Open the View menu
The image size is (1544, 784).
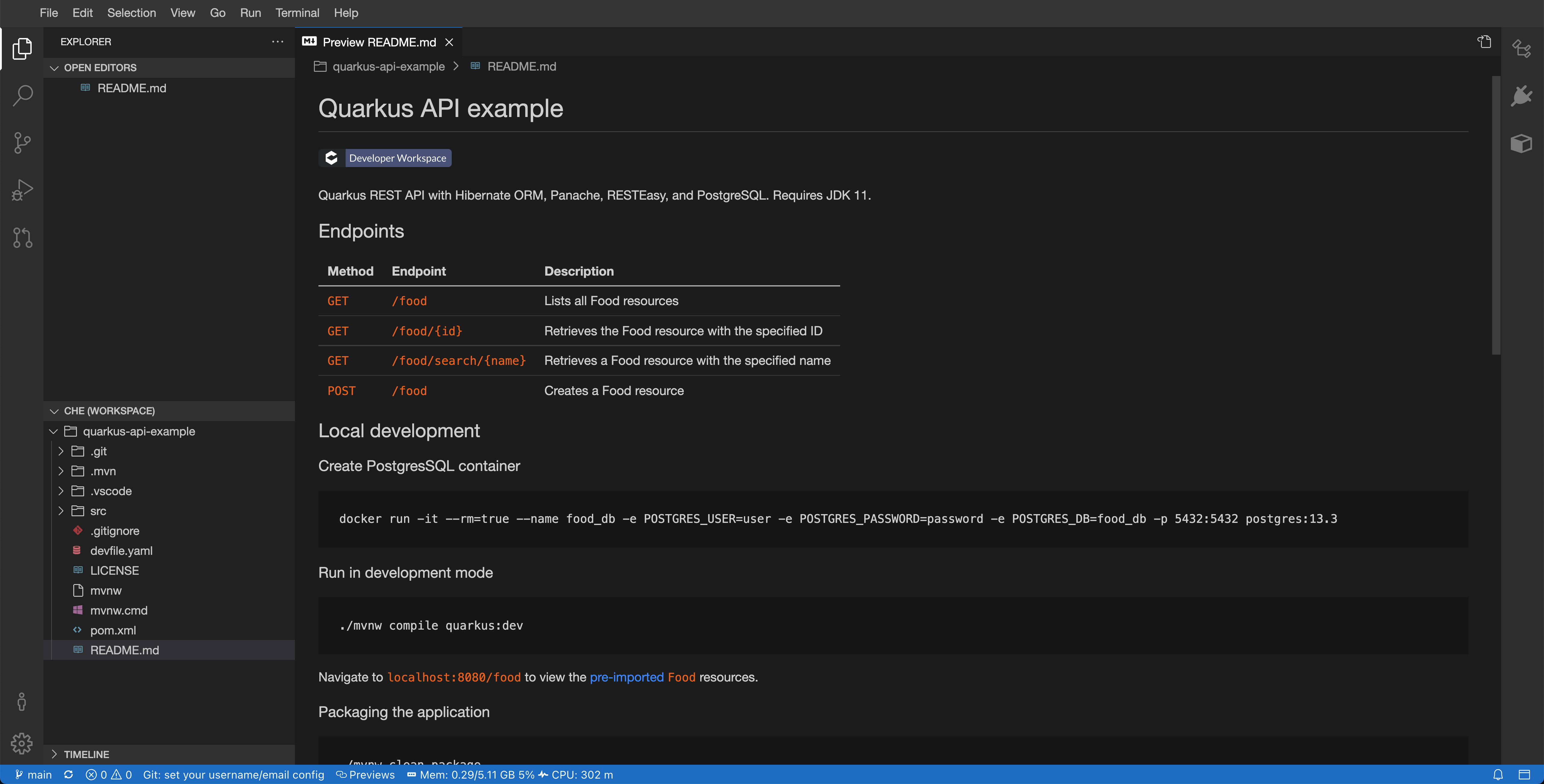tap(182, 13)
